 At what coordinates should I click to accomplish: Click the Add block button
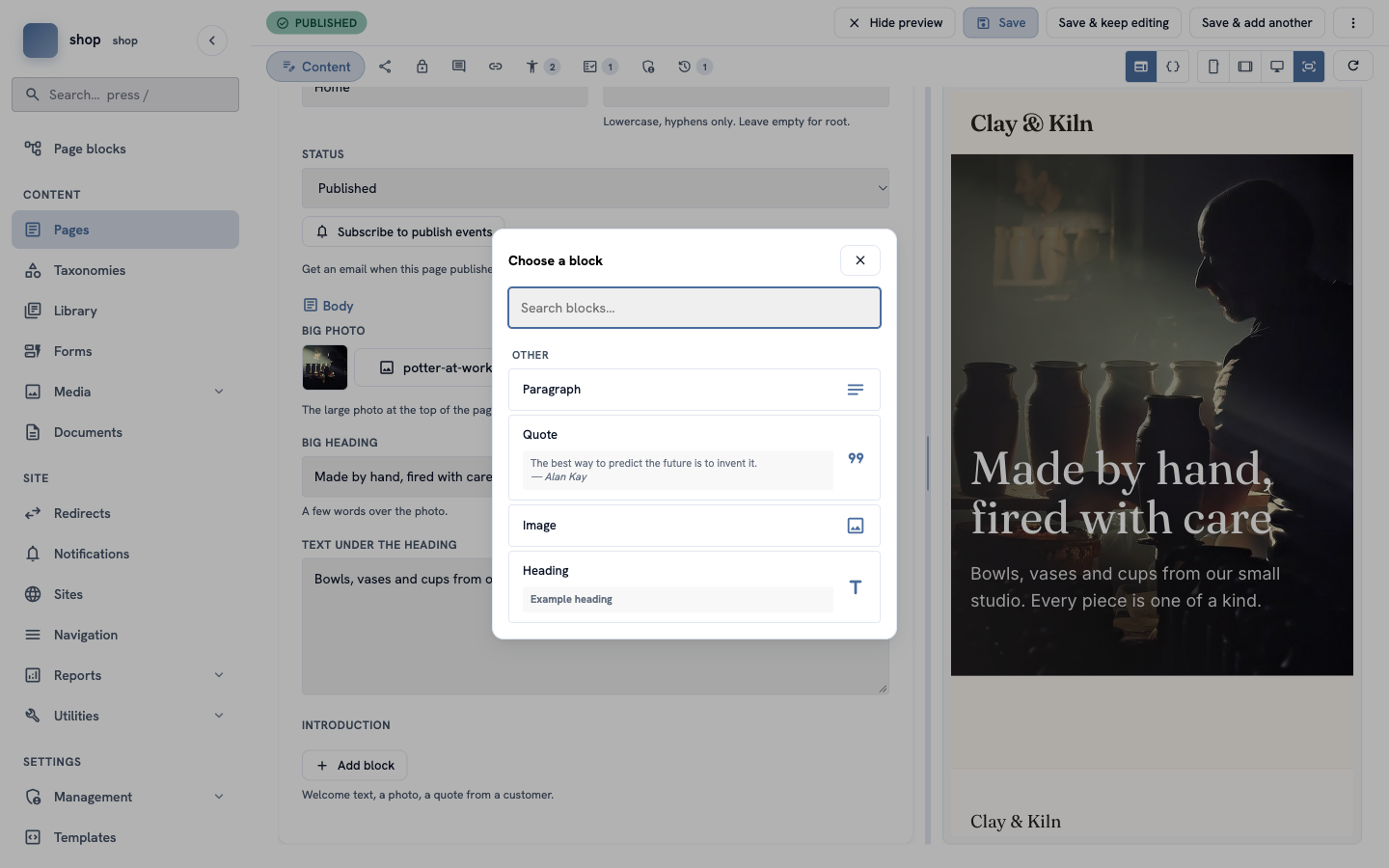354,765
